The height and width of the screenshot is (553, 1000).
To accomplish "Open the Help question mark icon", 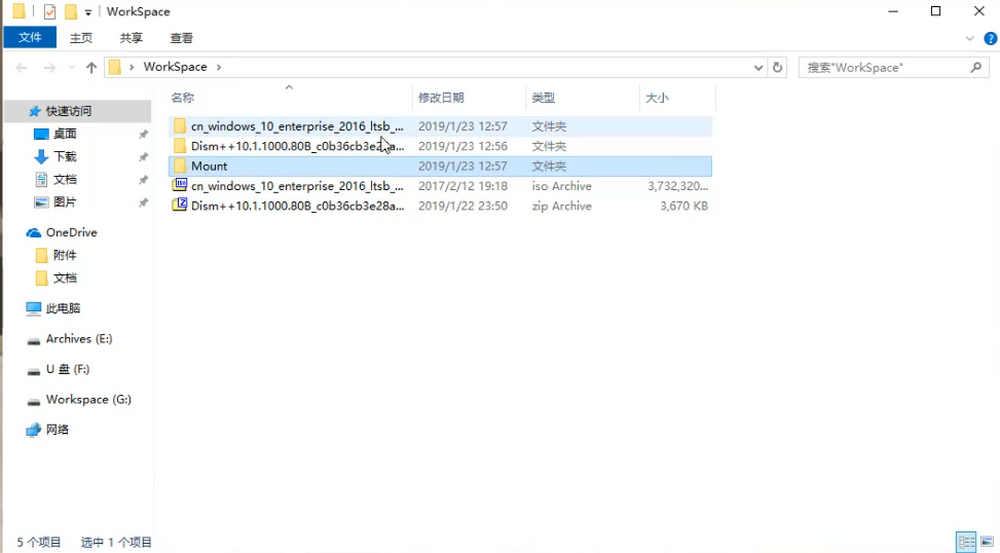I will pos(990,38).
